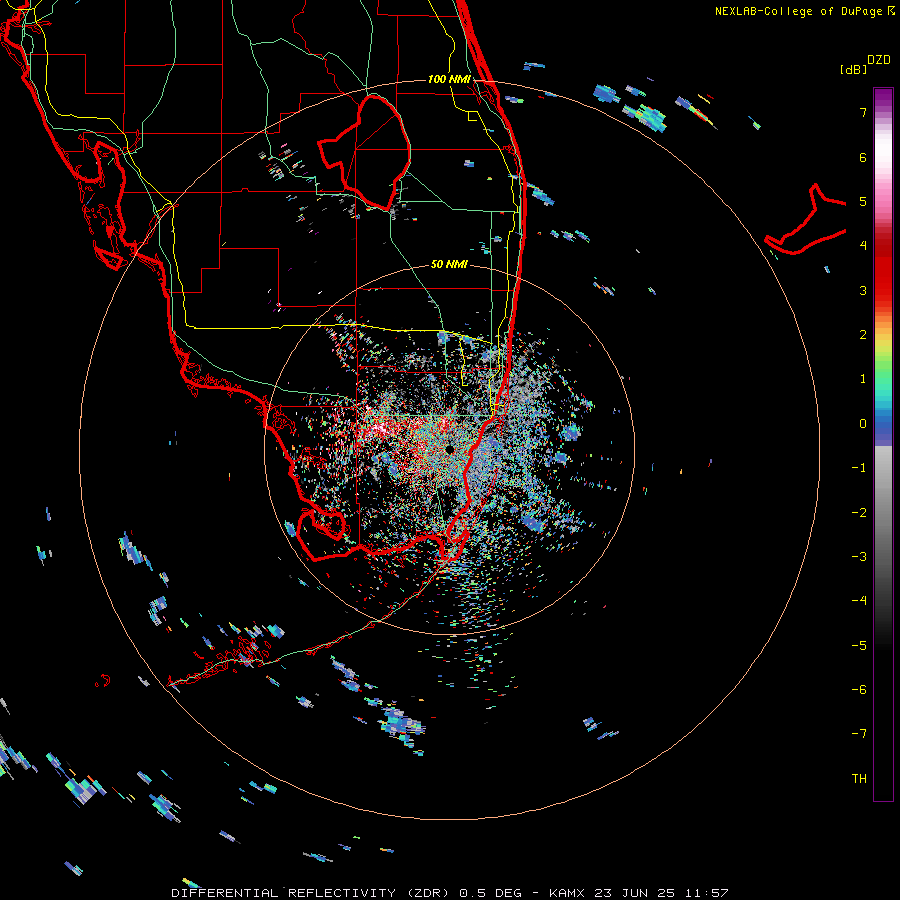Click the -7 value on color scale

pyautogui.click(x=859, y=734)
